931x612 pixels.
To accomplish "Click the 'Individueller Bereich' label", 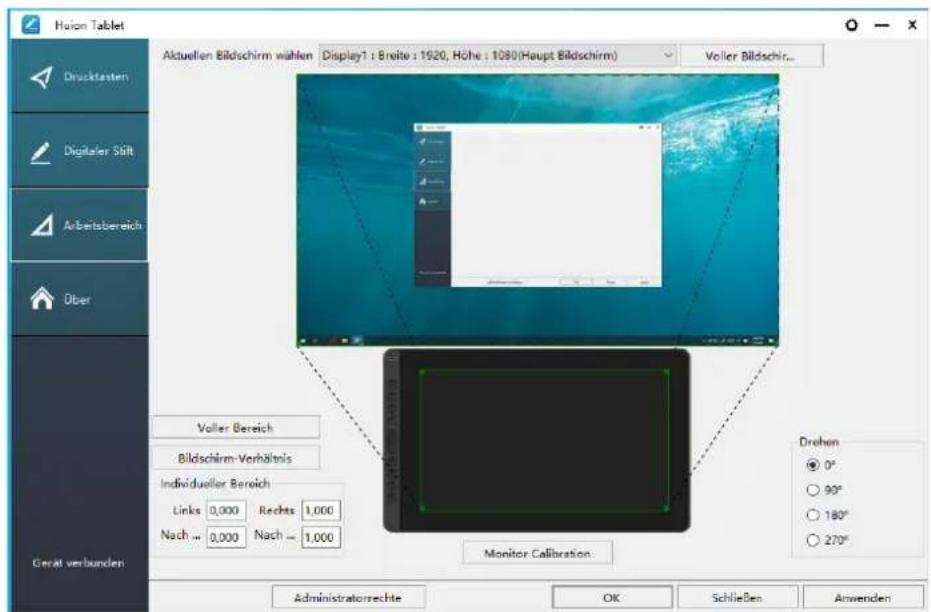I will pyautogui.click(x=215, y=483).
